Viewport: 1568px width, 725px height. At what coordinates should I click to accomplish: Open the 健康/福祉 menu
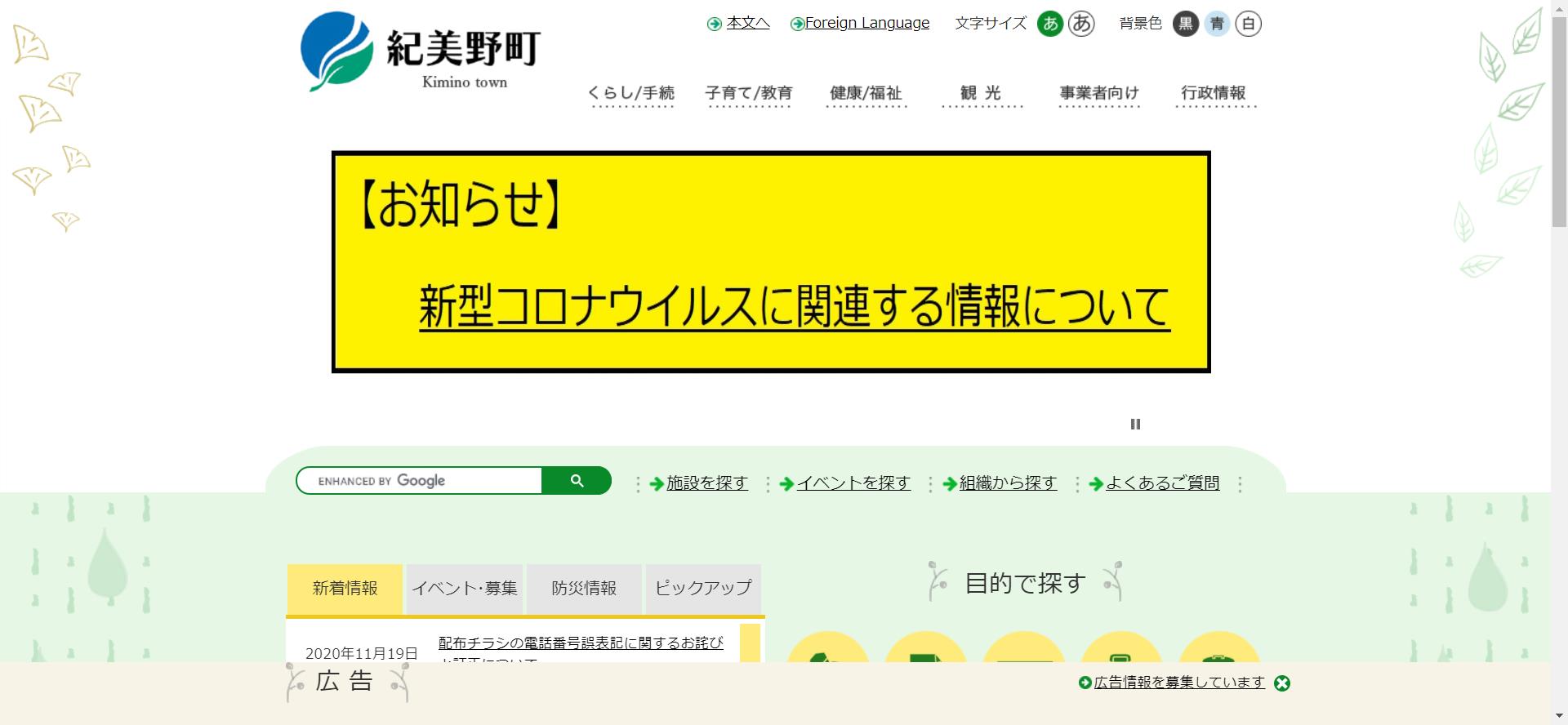point(866,94)
